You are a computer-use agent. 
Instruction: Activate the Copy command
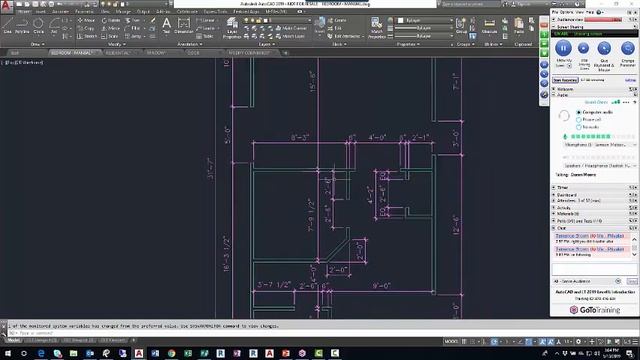(86, 28)
